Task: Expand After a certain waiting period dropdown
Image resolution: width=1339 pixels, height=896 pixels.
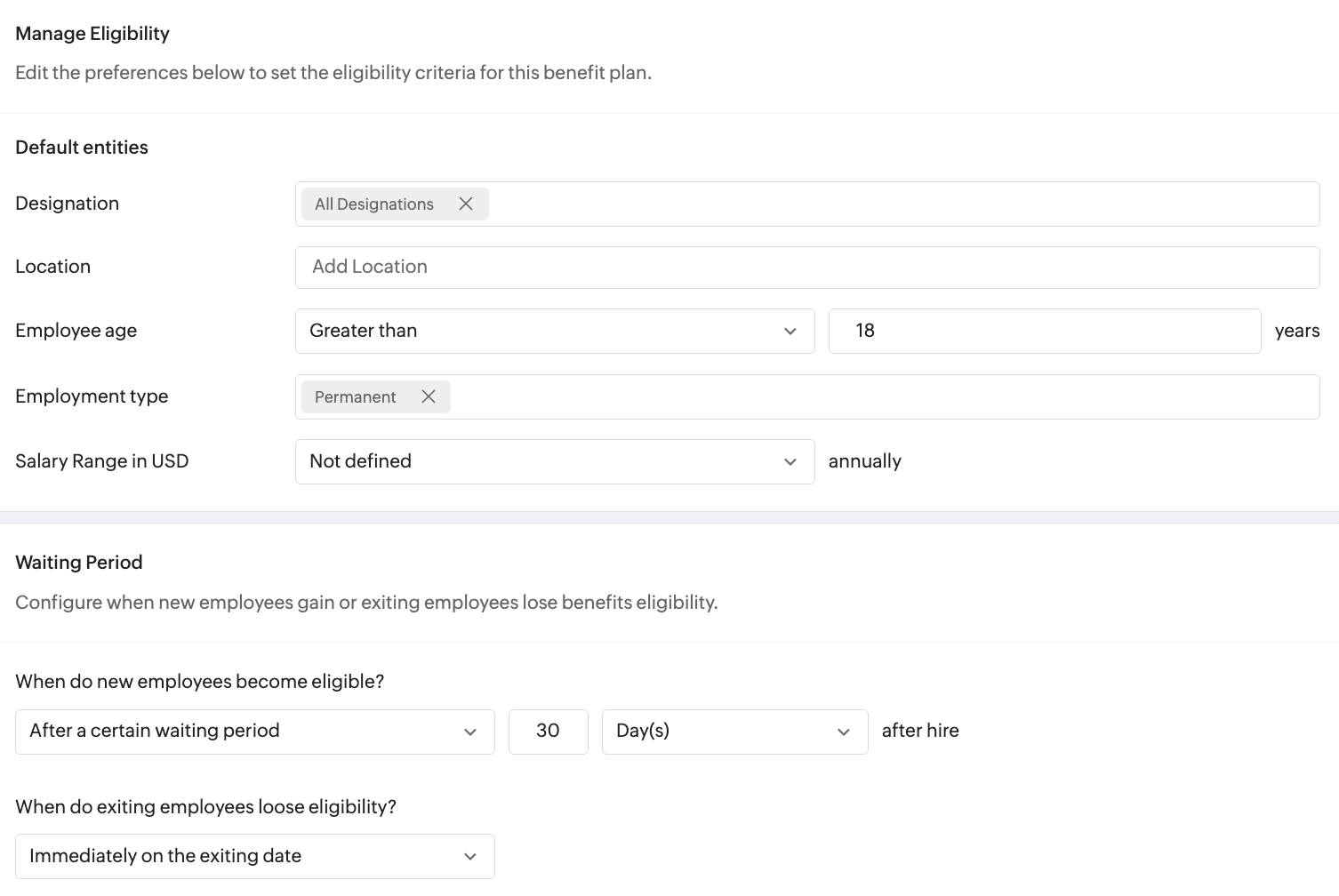Action: (x=255, y=732)
